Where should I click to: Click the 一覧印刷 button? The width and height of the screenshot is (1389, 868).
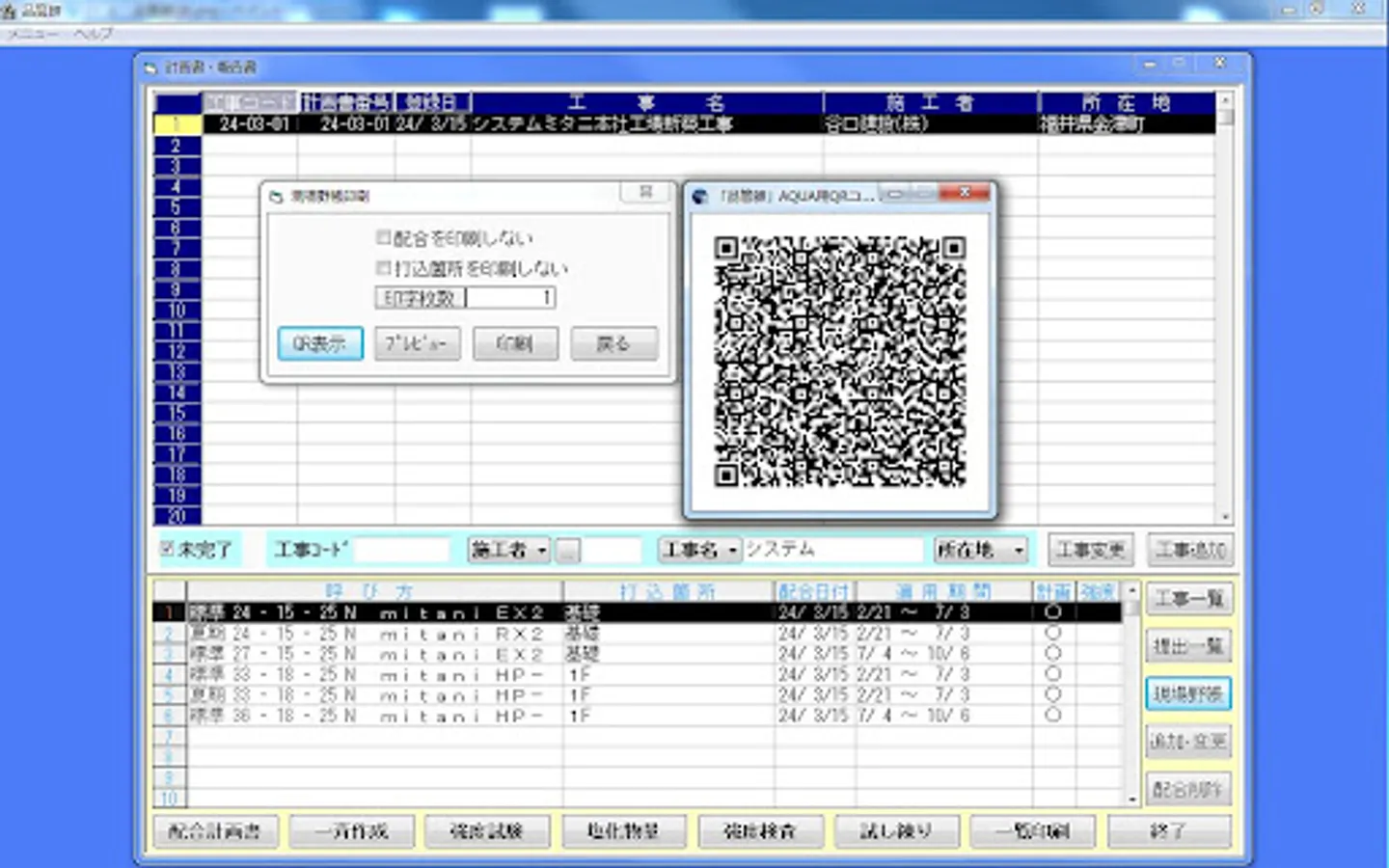click(x=1032, y=830)
